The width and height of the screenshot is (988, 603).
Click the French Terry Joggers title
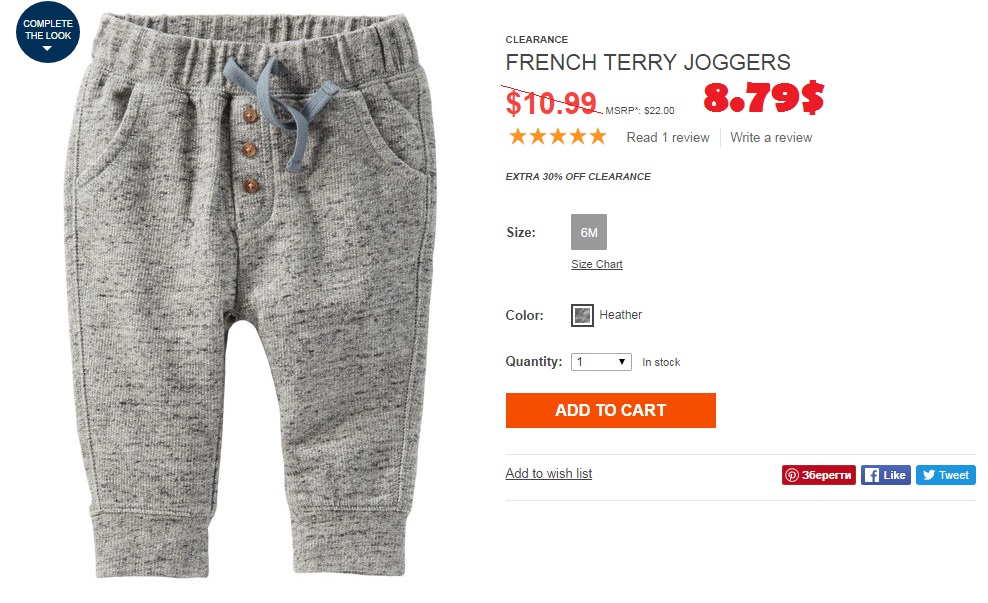[648, 62]
